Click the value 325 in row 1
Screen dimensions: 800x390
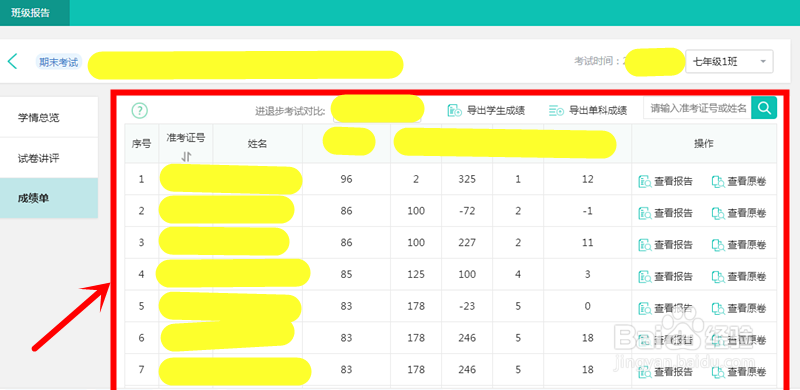click(467, 180)
